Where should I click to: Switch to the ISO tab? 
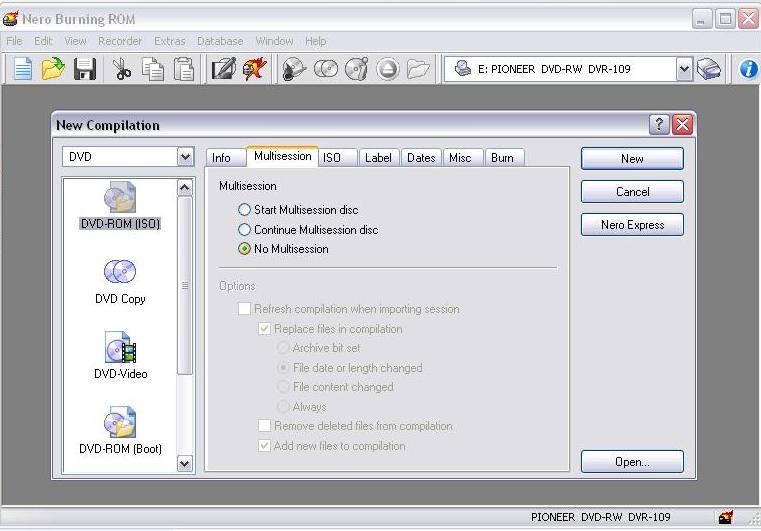click(338, 158)
